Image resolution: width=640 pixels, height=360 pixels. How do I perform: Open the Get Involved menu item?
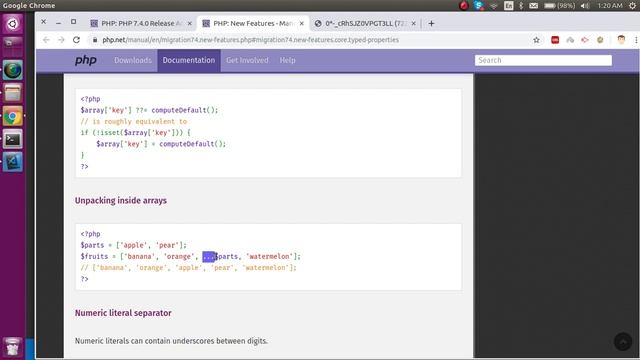[x=247, y=60]
